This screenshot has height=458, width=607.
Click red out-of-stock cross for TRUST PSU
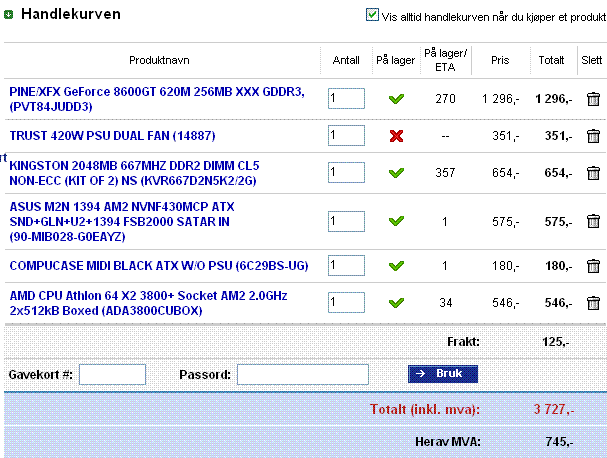[396, 136]
